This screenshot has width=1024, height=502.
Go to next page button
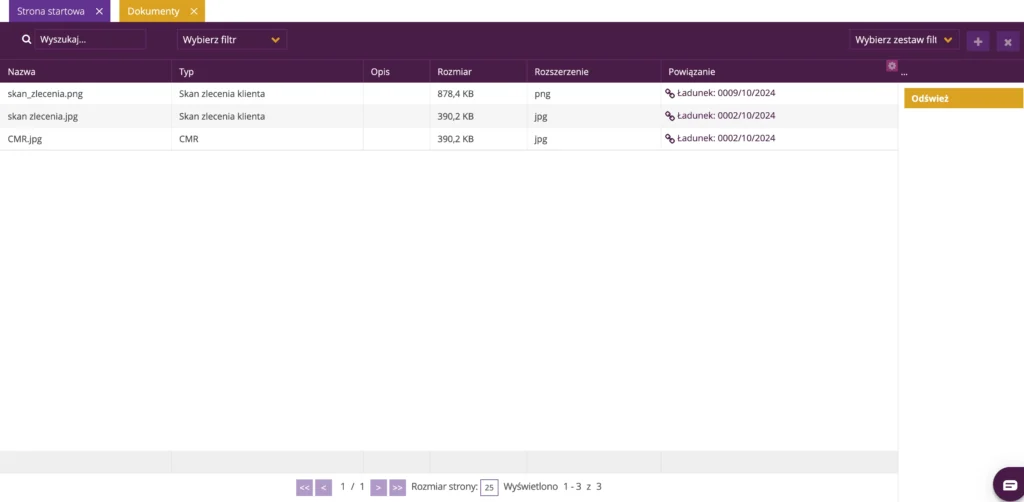point(379,488)
